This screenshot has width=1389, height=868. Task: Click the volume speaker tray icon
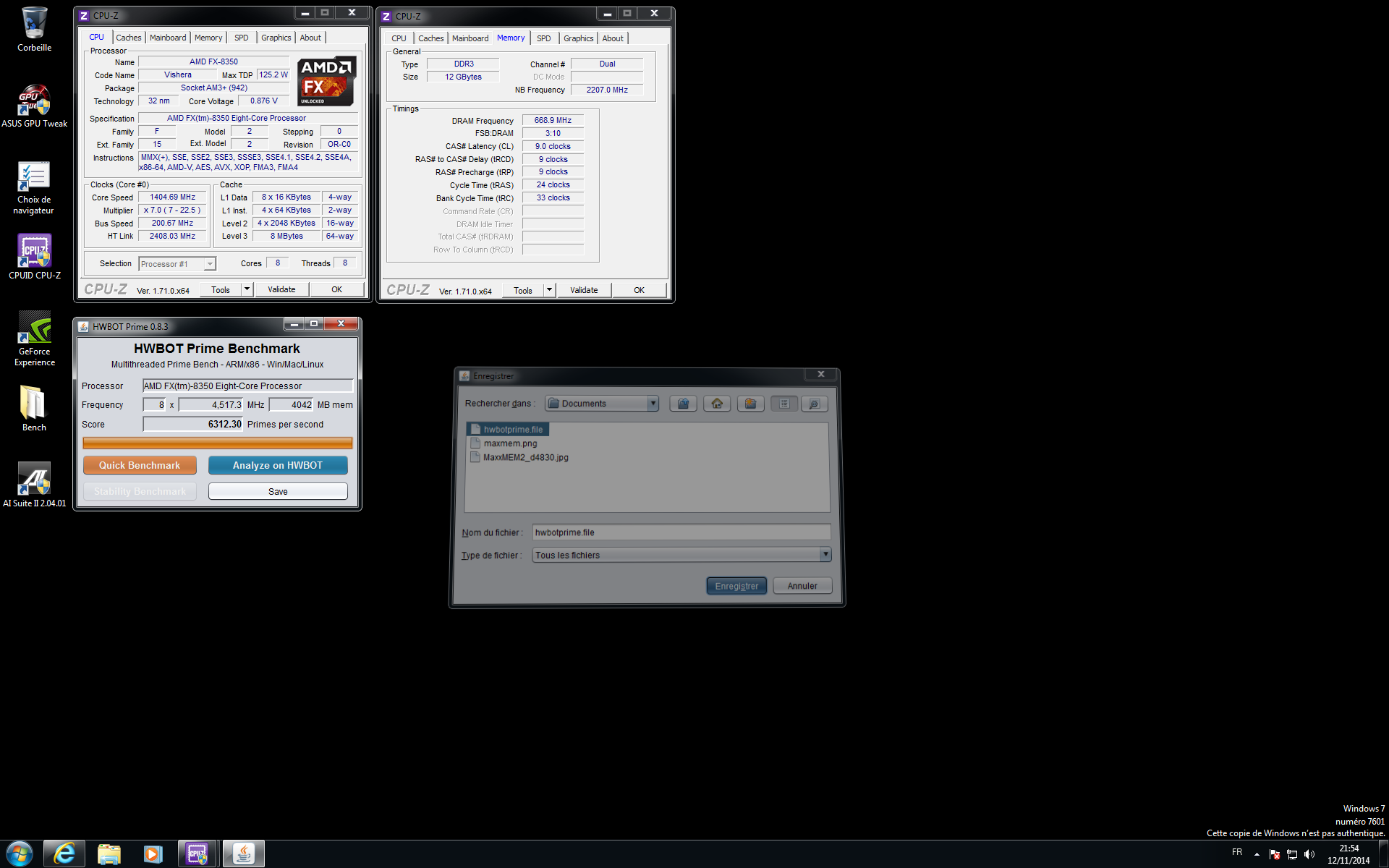pyautogui.click(x=1309, y=854)
